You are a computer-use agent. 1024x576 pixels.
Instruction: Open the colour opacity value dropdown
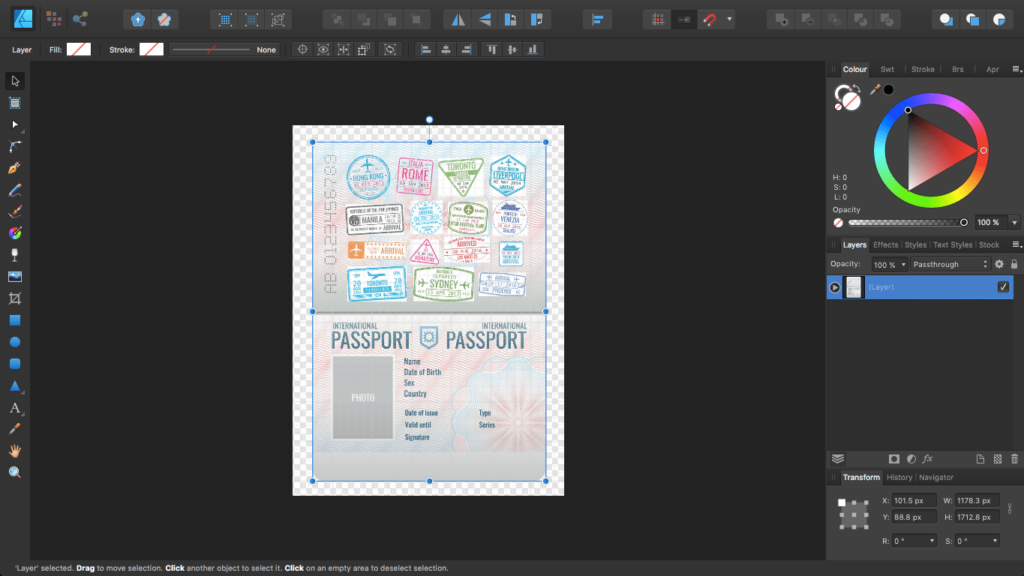tap(1014, 223)
